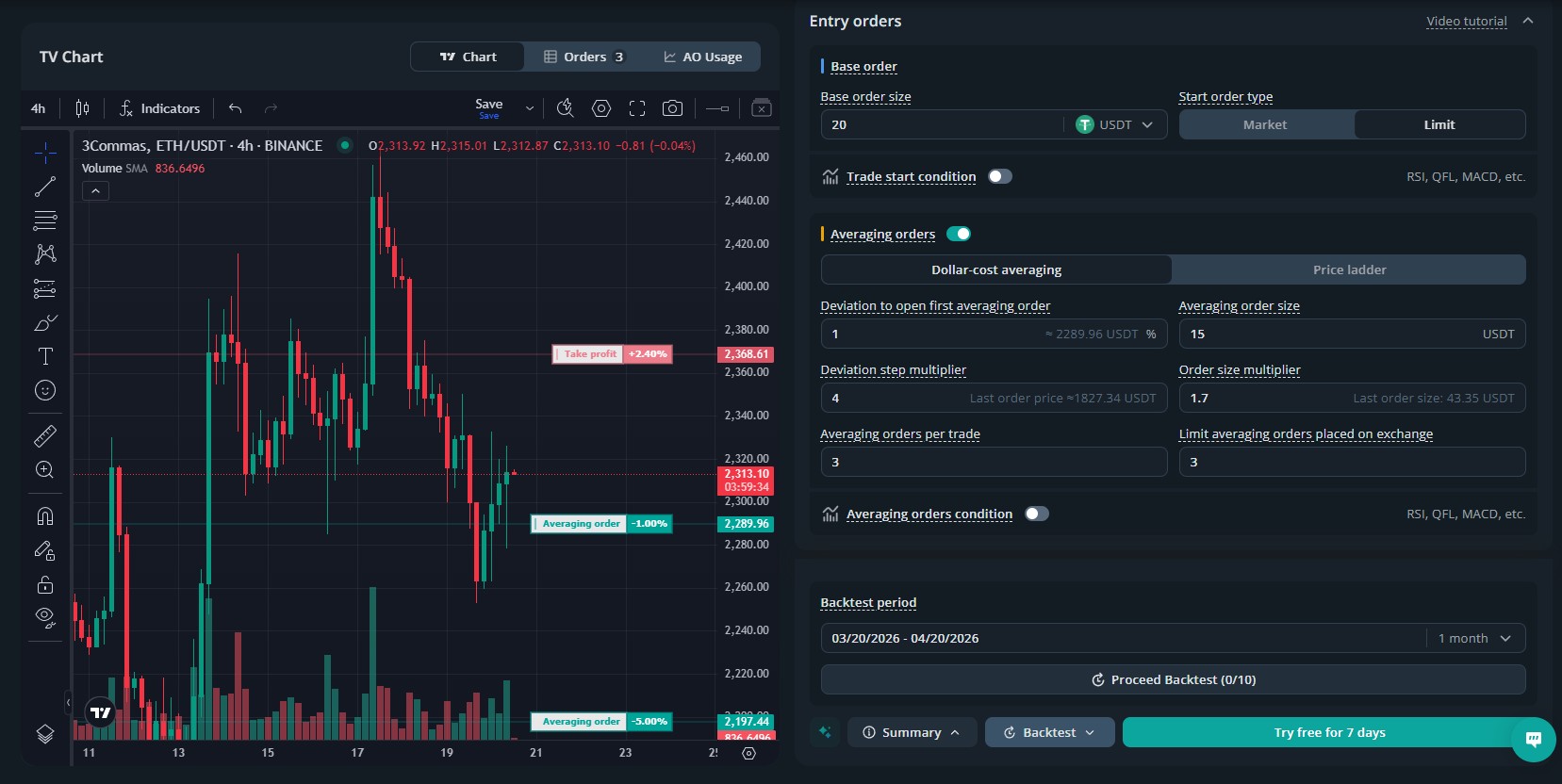Open the USDT currency dropdown

[1114, 124]
